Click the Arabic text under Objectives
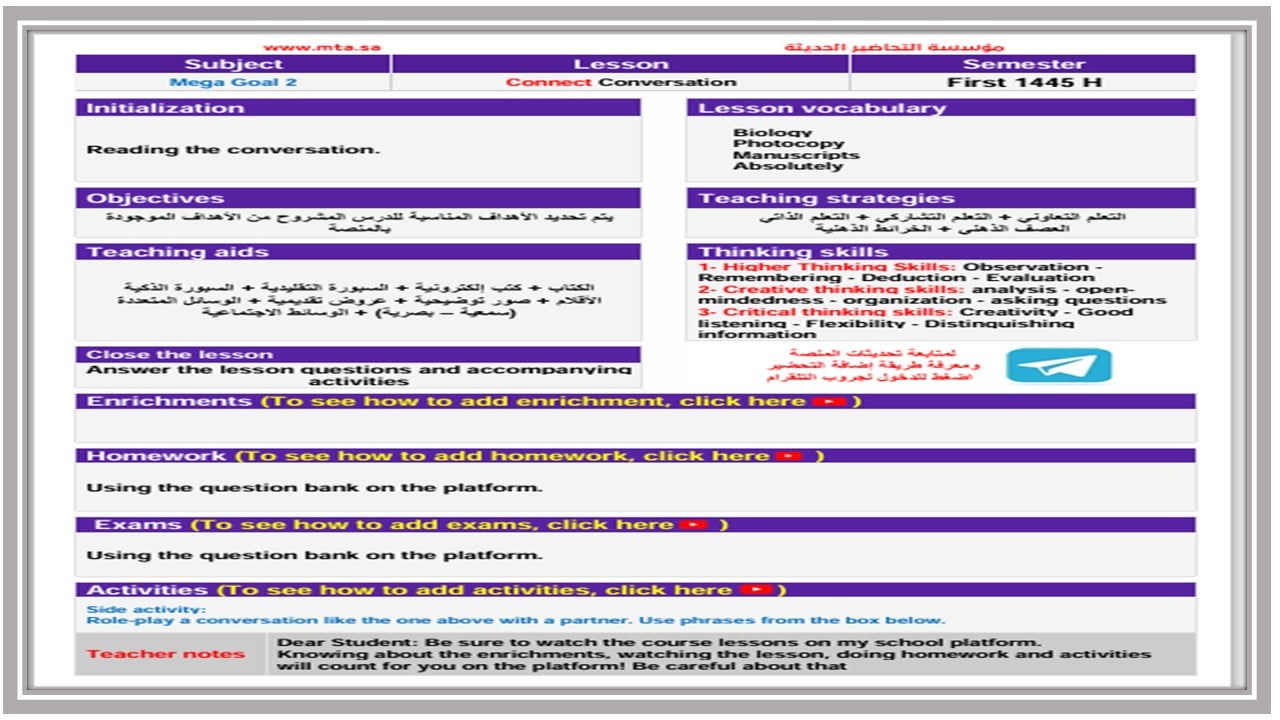Screen dimensions: 1280x720 359,222
